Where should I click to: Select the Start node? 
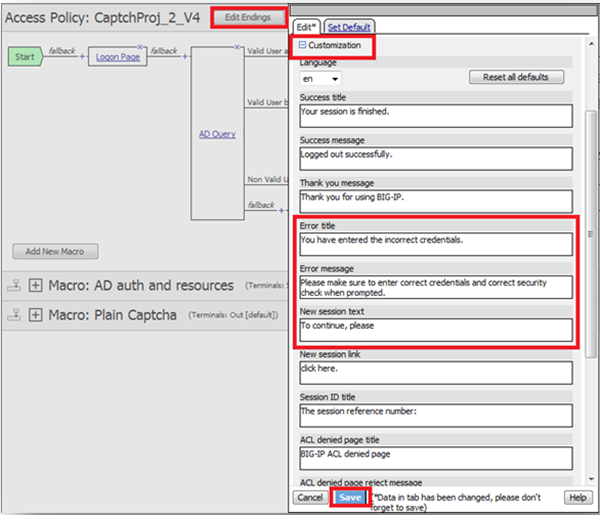25,57
